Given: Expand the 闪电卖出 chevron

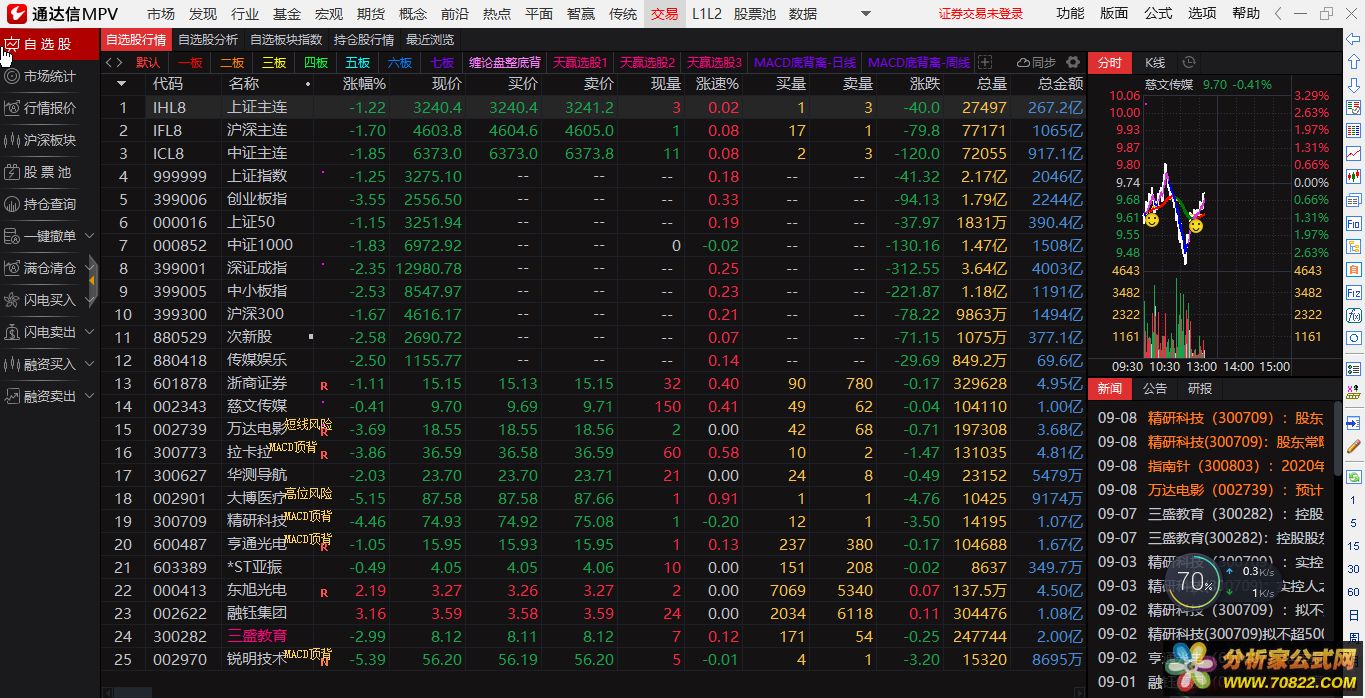Looking at the screenshot, I should click(x=89, y=332).
